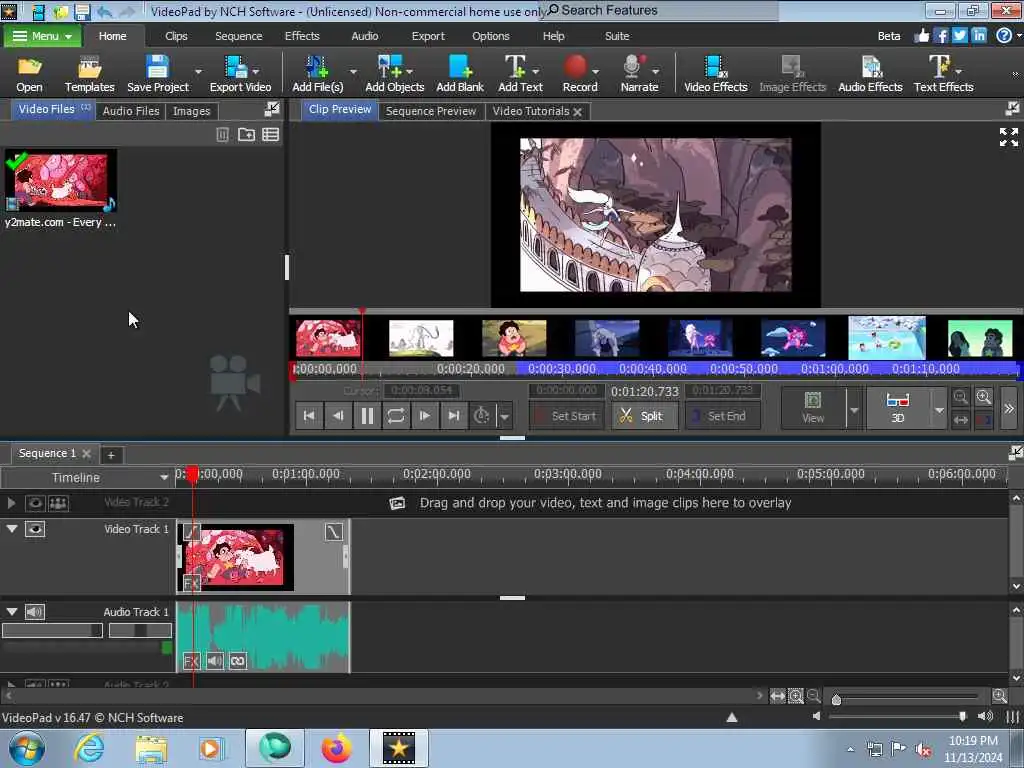Image resolution: width=1024 pixels, height=768 pixels.
Task: Pause the clip preview playback
Action: (x=367, y=416)
